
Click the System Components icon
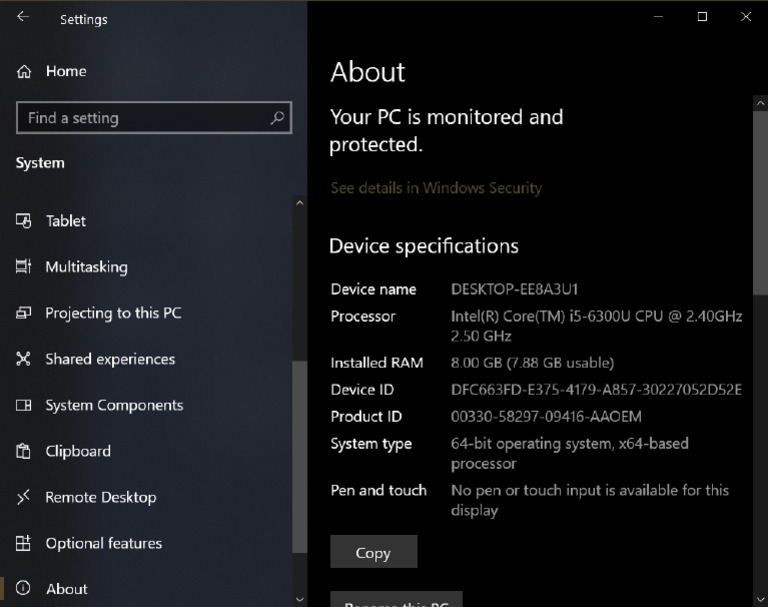(x=24, y=405)
